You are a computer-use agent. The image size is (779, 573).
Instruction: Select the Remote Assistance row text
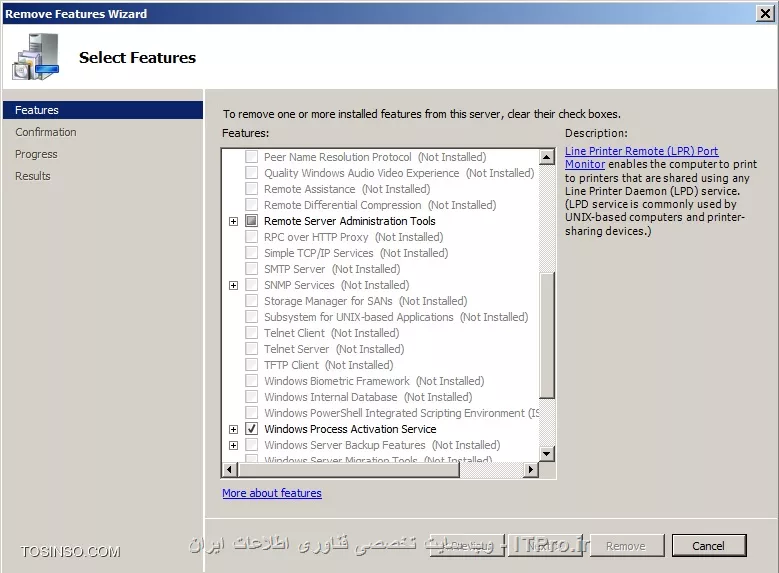click(347, 189)
